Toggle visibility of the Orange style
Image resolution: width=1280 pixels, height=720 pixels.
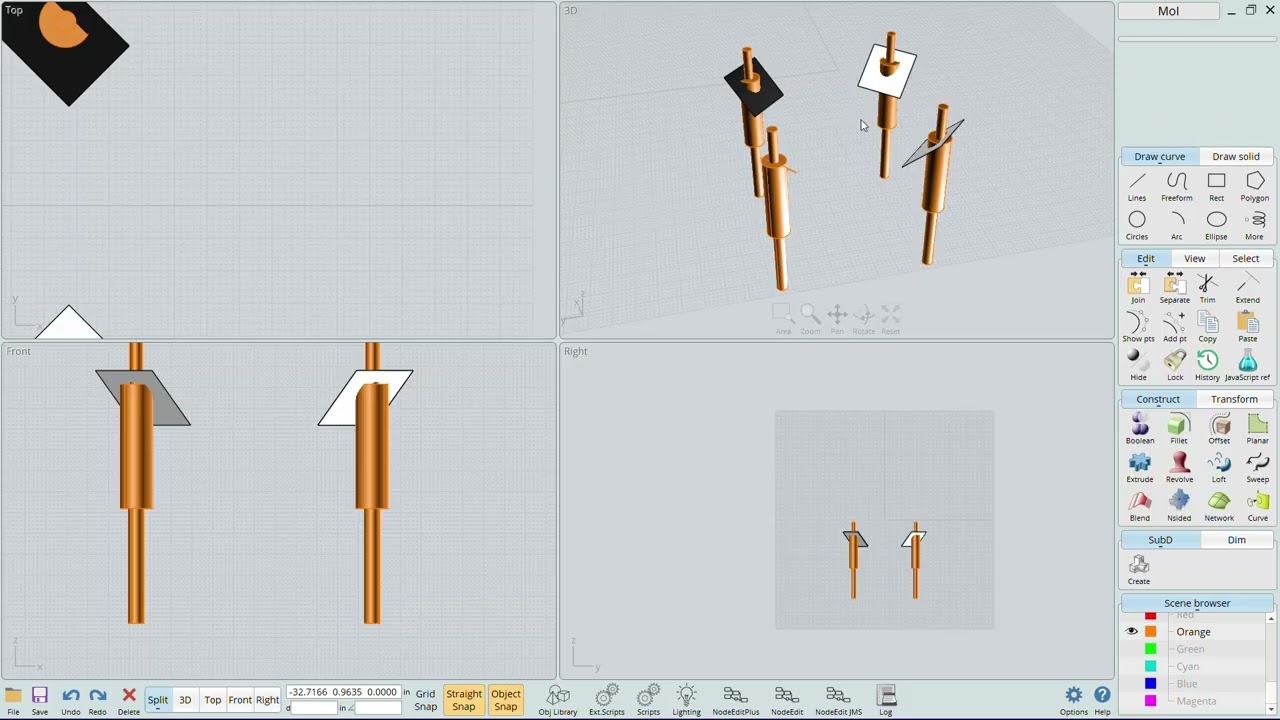pyautogui.click(x=1132, y=632)
